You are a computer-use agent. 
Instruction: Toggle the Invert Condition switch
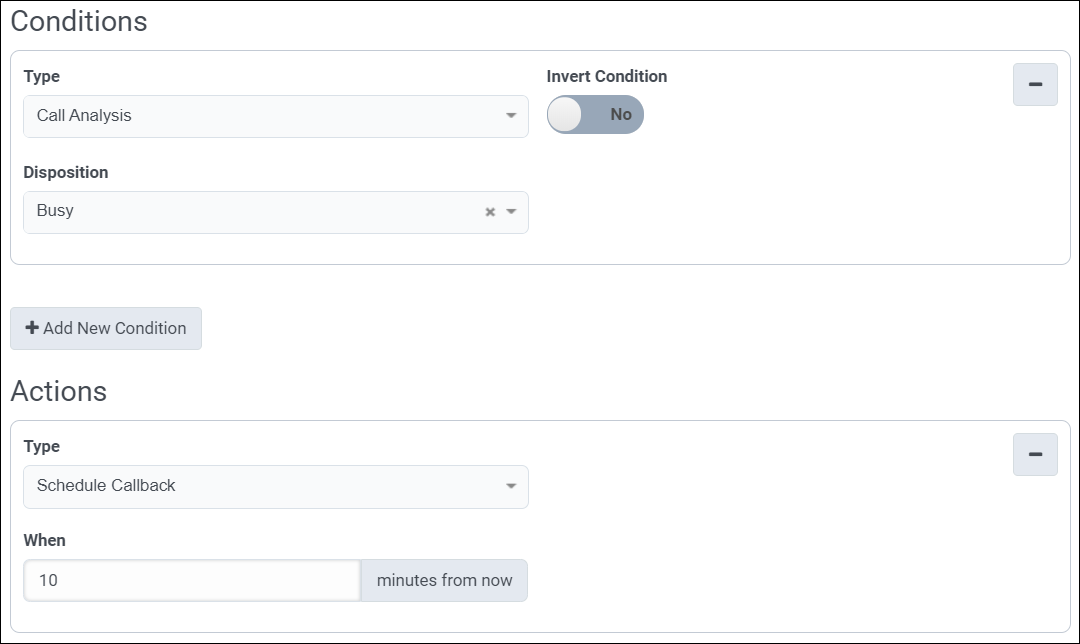click(595, 114)
